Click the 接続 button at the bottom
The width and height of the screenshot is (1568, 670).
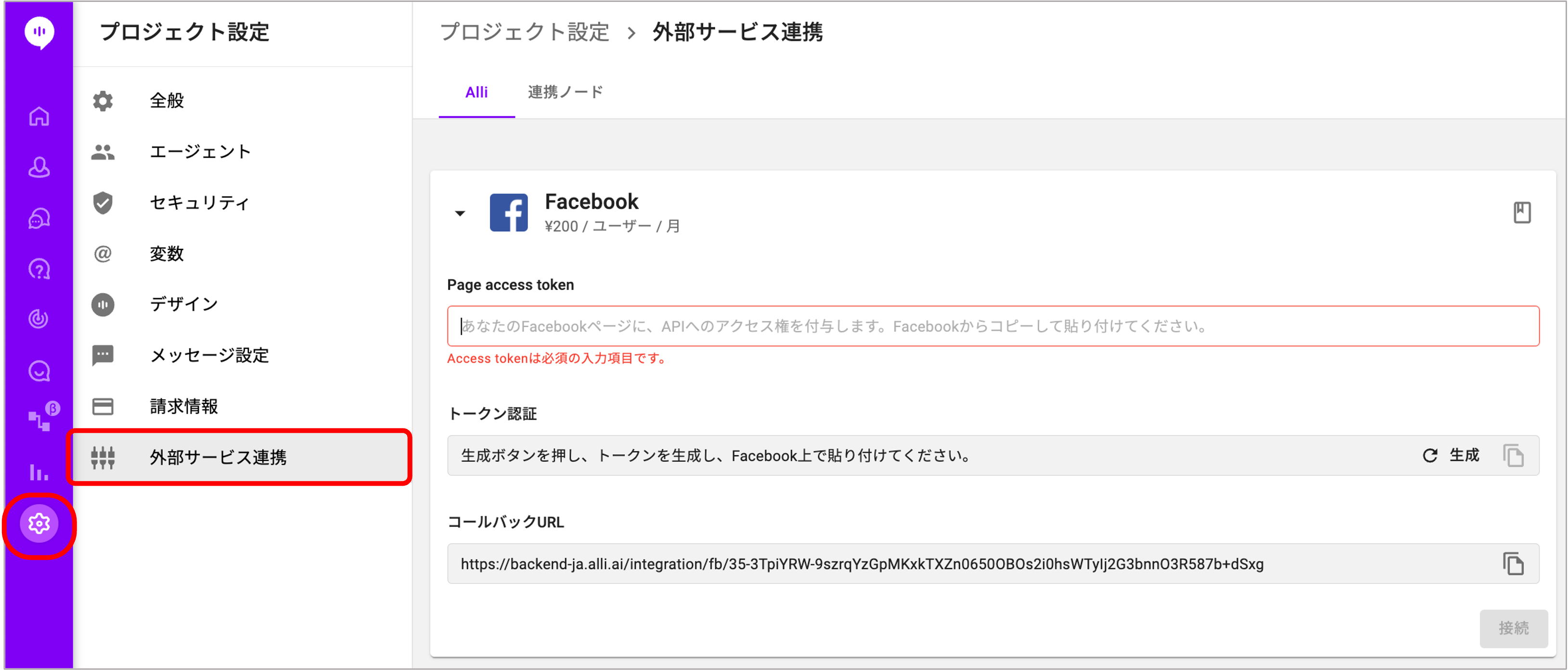pyautogui.click(x=1514, y=629)
